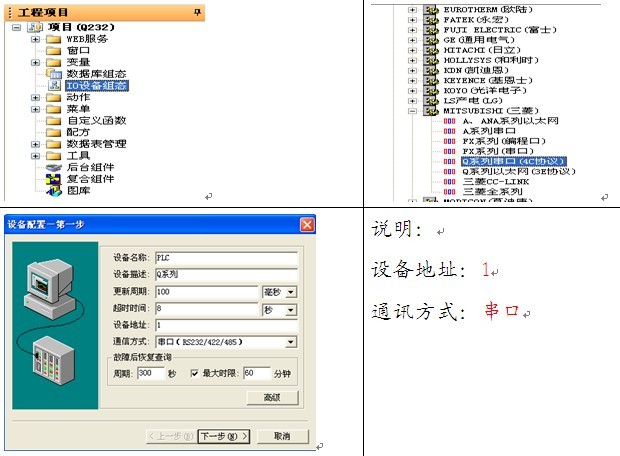Image resolution: width=620 pixels, height=456 pixels.
Task: Select A系列串口 driver
Action: pyautogui.click(x=489, y=131)
